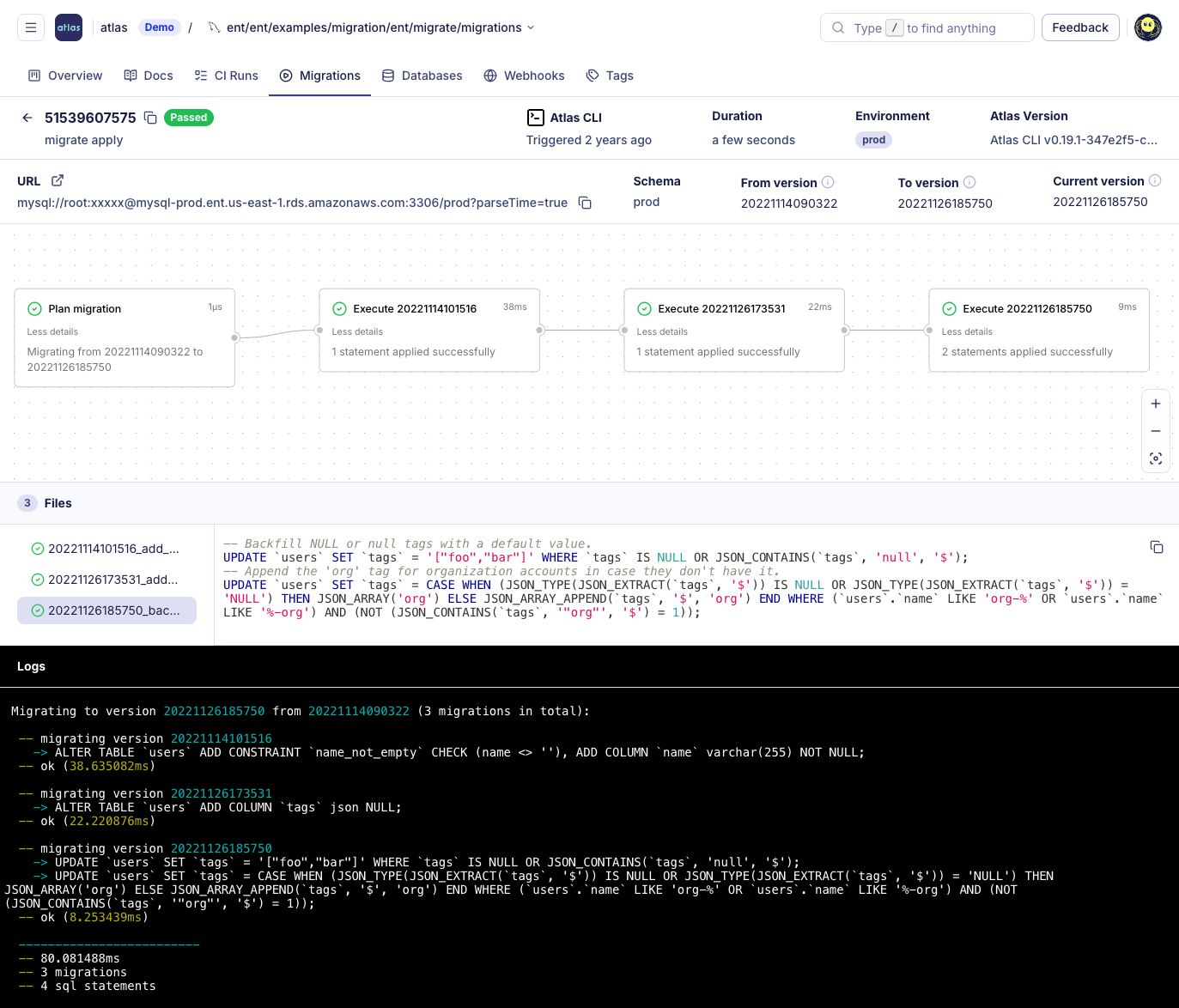Viewport: 1179px width, 1008px height.
Task: Fit the migration graph to view
Action: [1155, 458]
